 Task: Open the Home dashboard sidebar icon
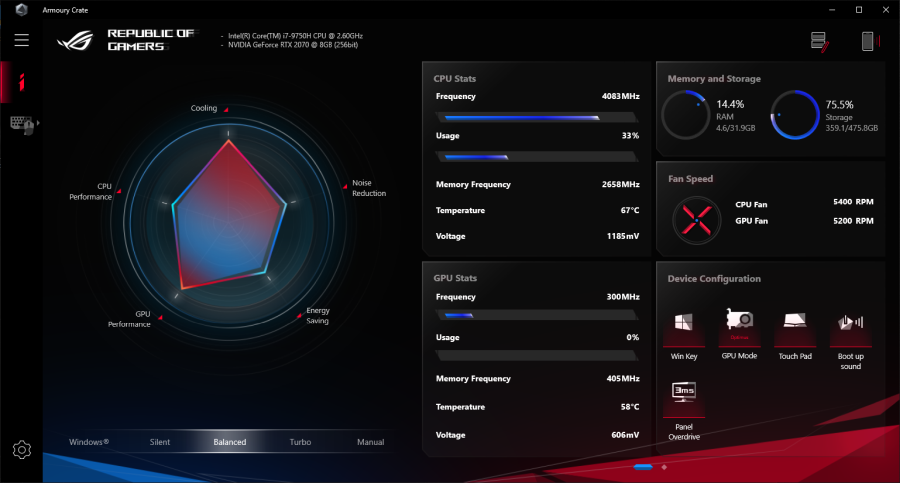coord(22,82)
